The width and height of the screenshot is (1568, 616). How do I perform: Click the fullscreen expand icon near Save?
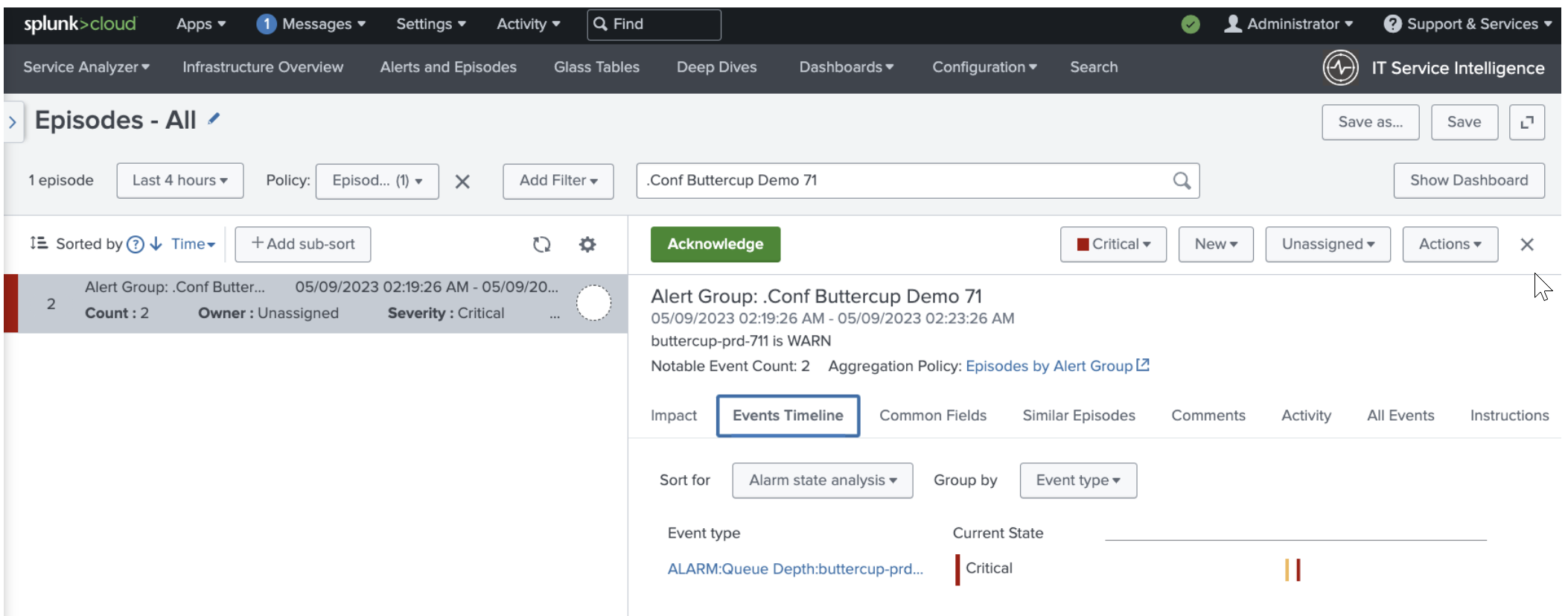coord(1526,122)
